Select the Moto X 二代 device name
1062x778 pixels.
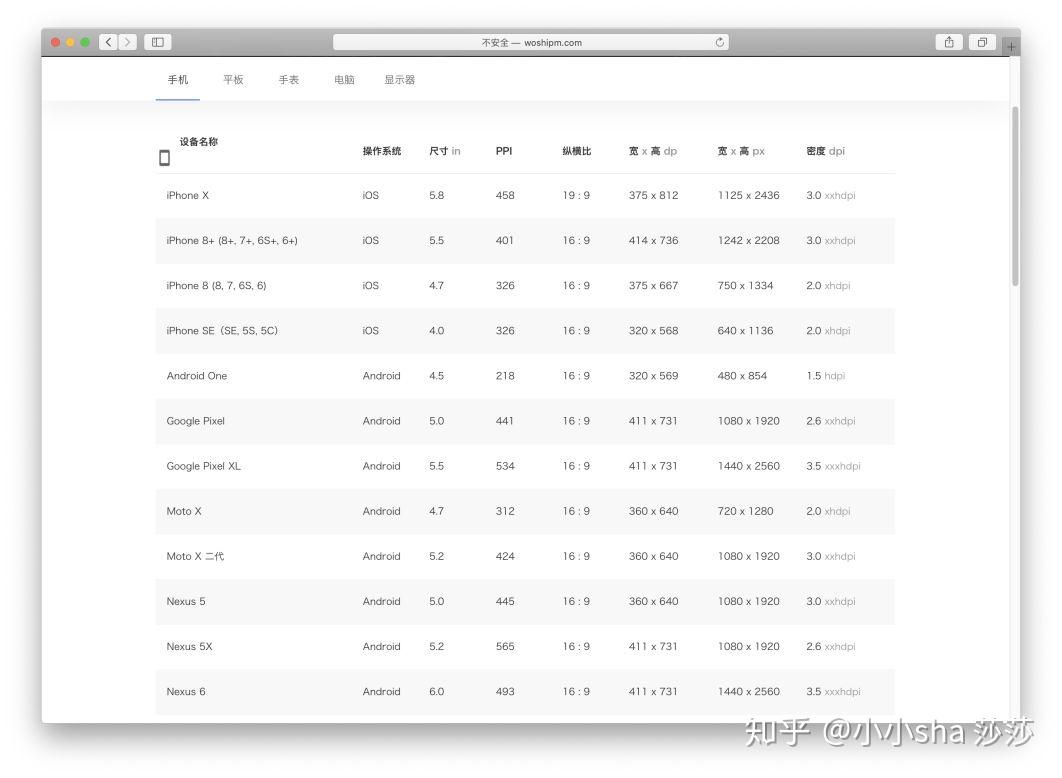(195, 556)
